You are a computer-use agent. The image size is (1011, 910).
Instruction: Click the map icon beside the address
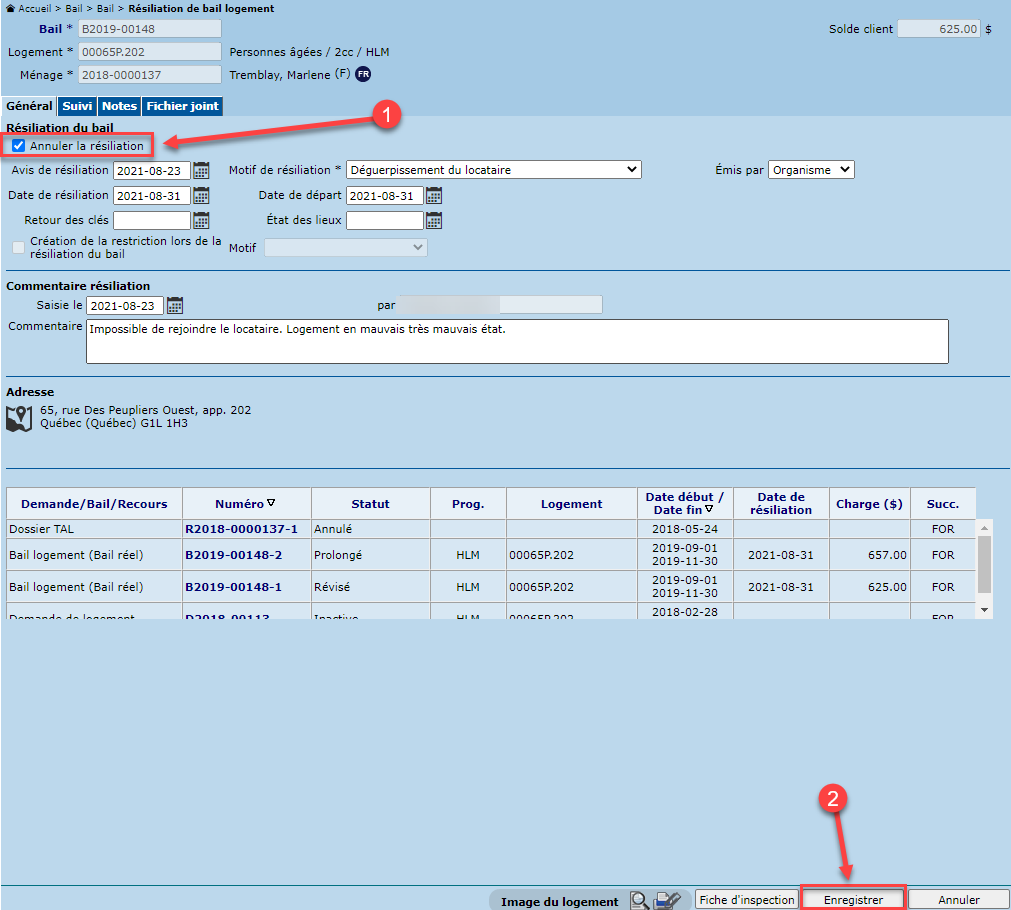(x=19, y=418)
